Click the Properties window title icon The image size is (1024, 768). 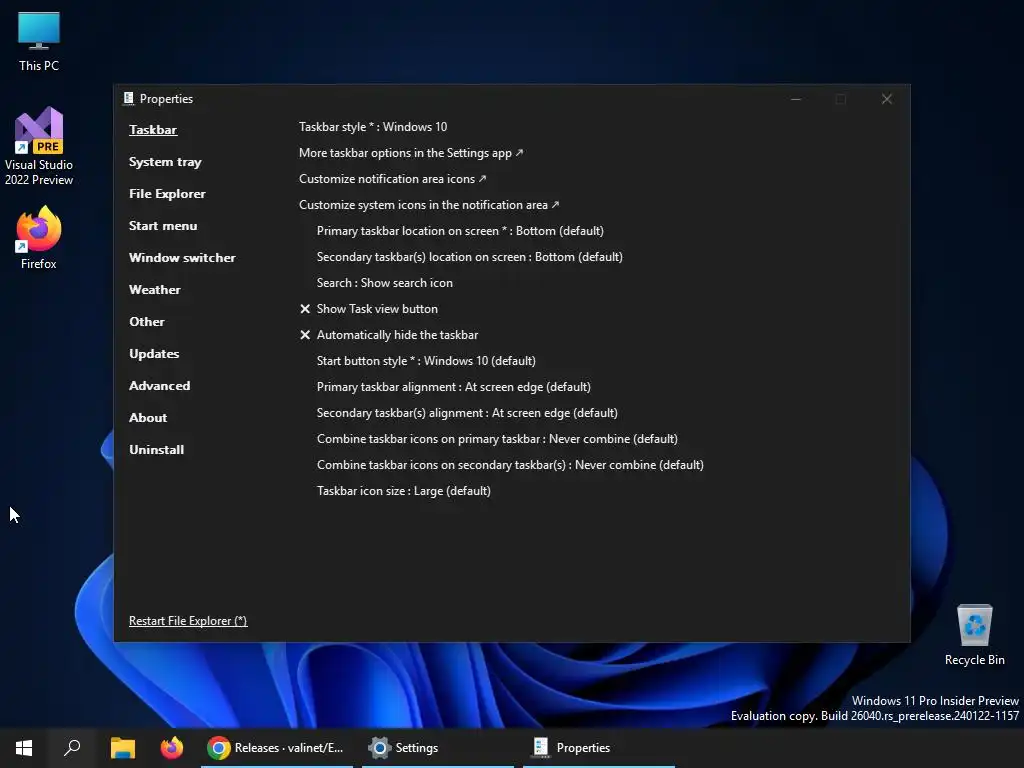[x=129, y=99]
